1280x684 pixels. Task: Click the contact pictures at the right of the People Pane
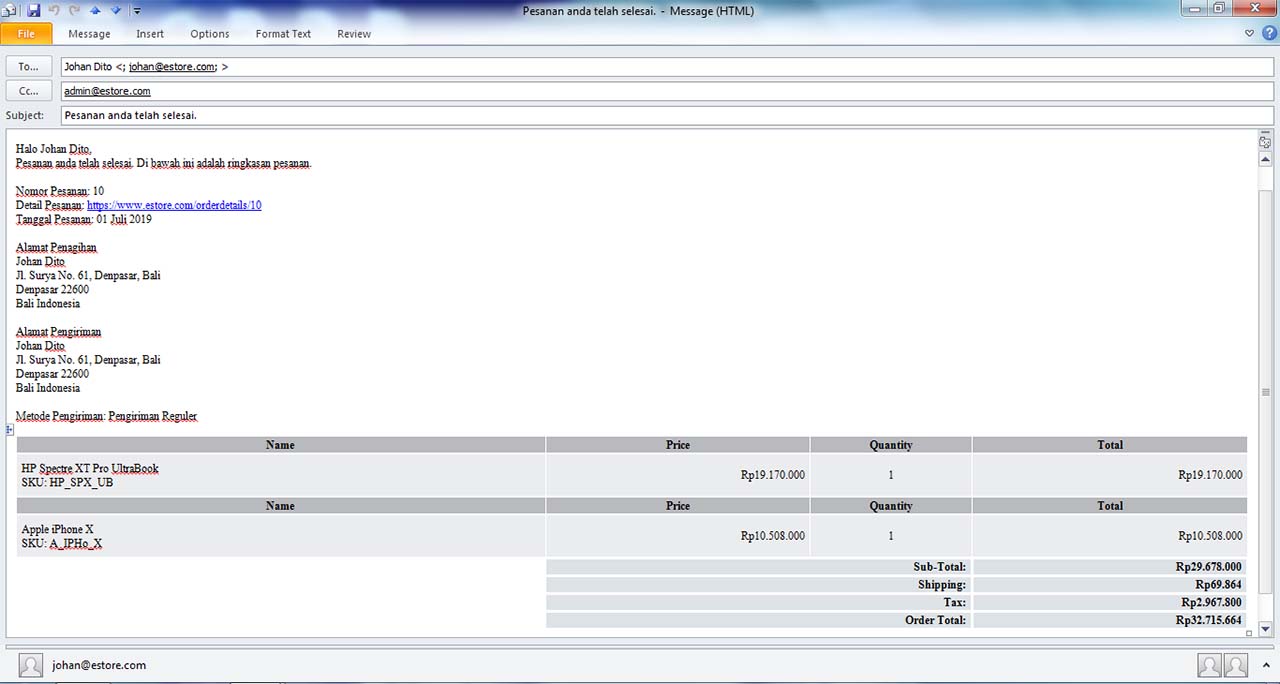tap(1222, 665)
